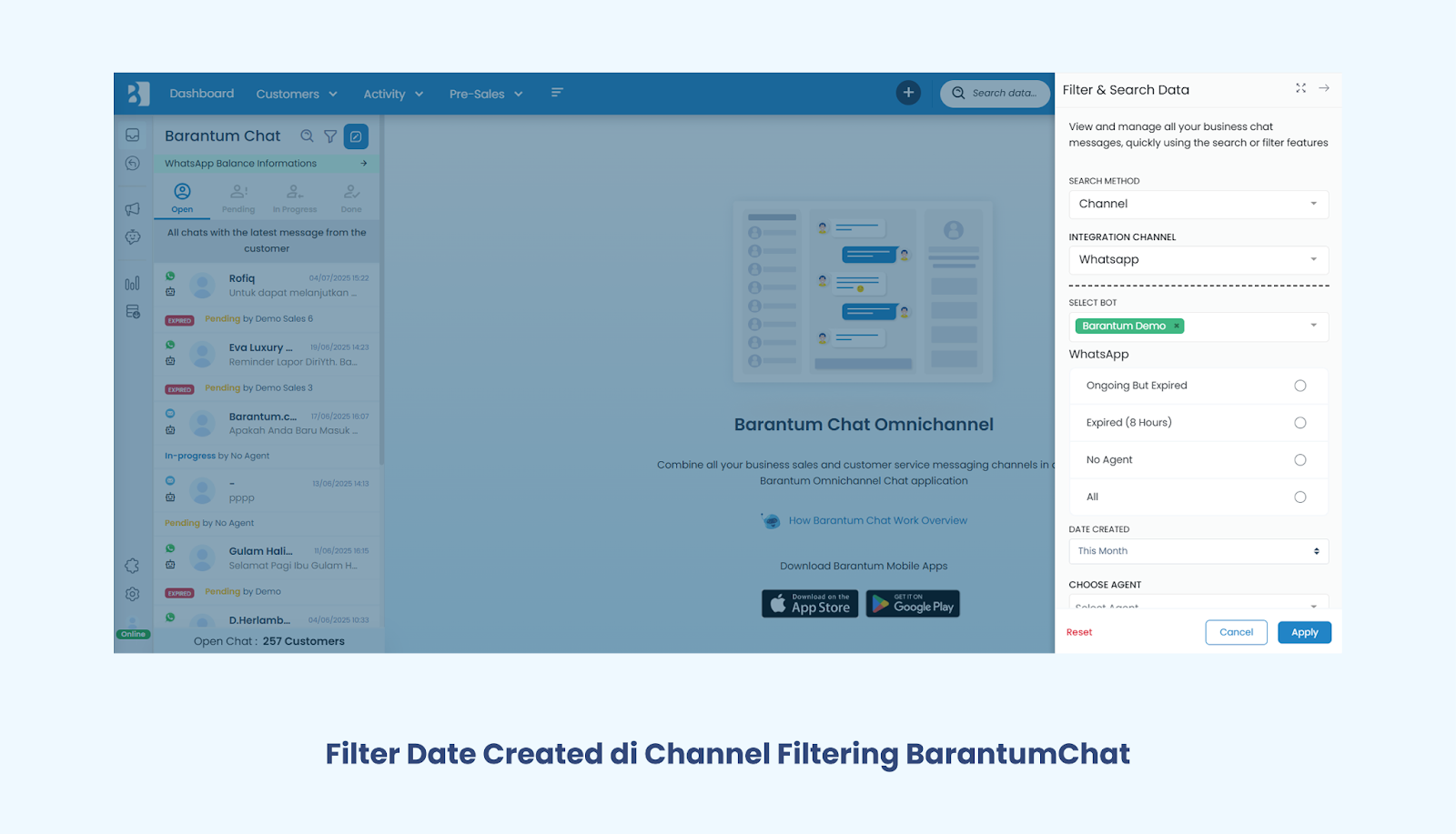Expand the Activity menu
Screen dimensions: 1456x834
[x=393, y=94]
